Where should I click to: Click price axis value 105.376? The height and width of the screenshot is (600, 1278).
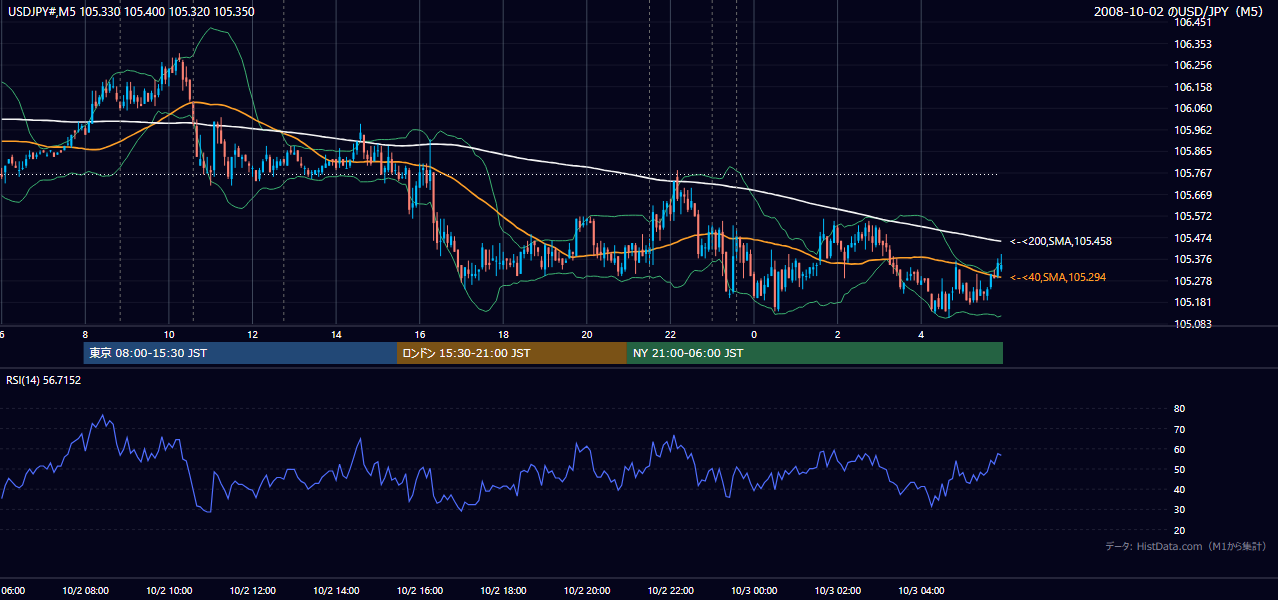1193,259
